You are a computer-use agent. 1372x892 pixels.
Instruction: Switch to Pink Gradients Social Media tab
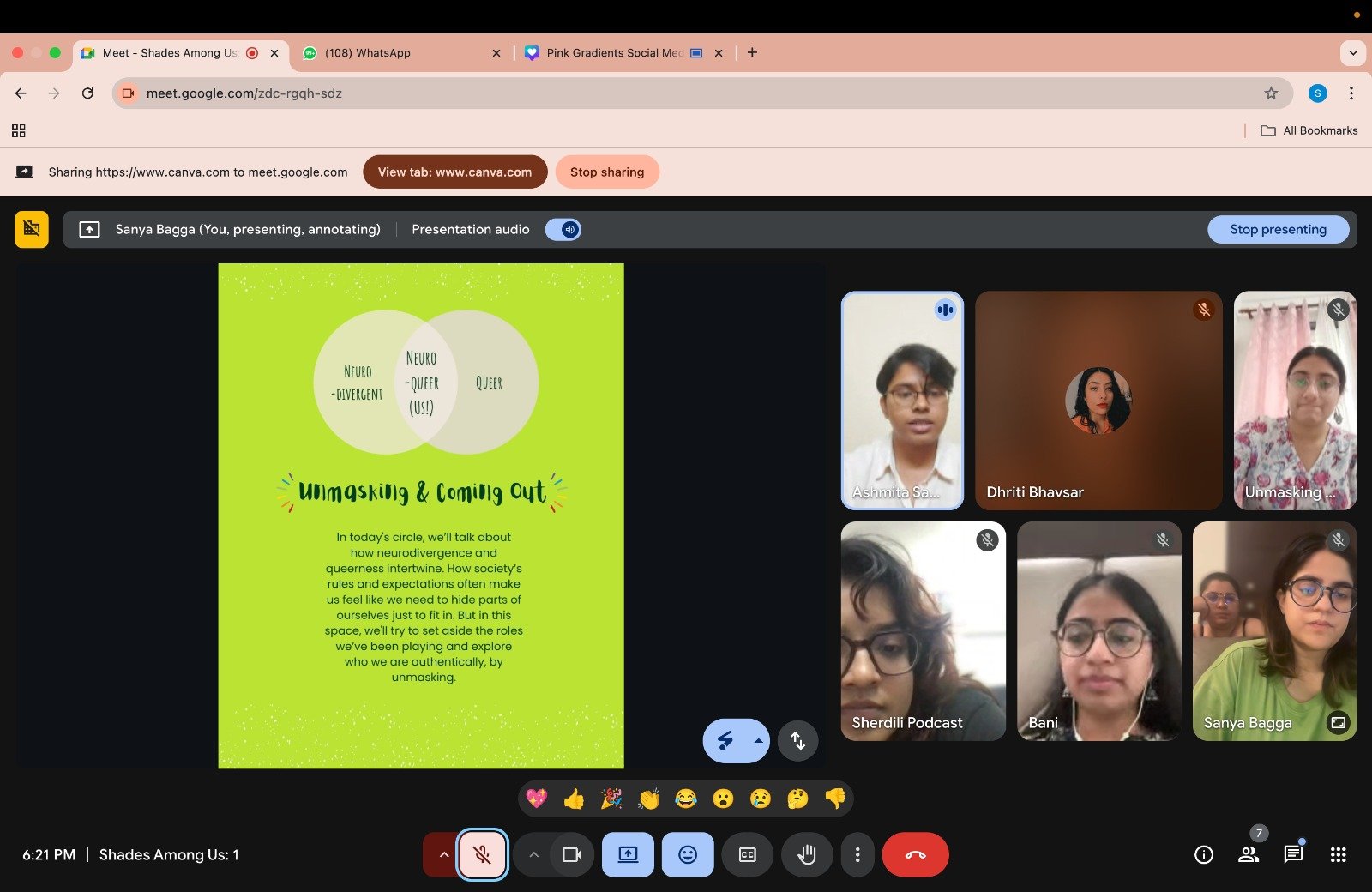(614, 53)
